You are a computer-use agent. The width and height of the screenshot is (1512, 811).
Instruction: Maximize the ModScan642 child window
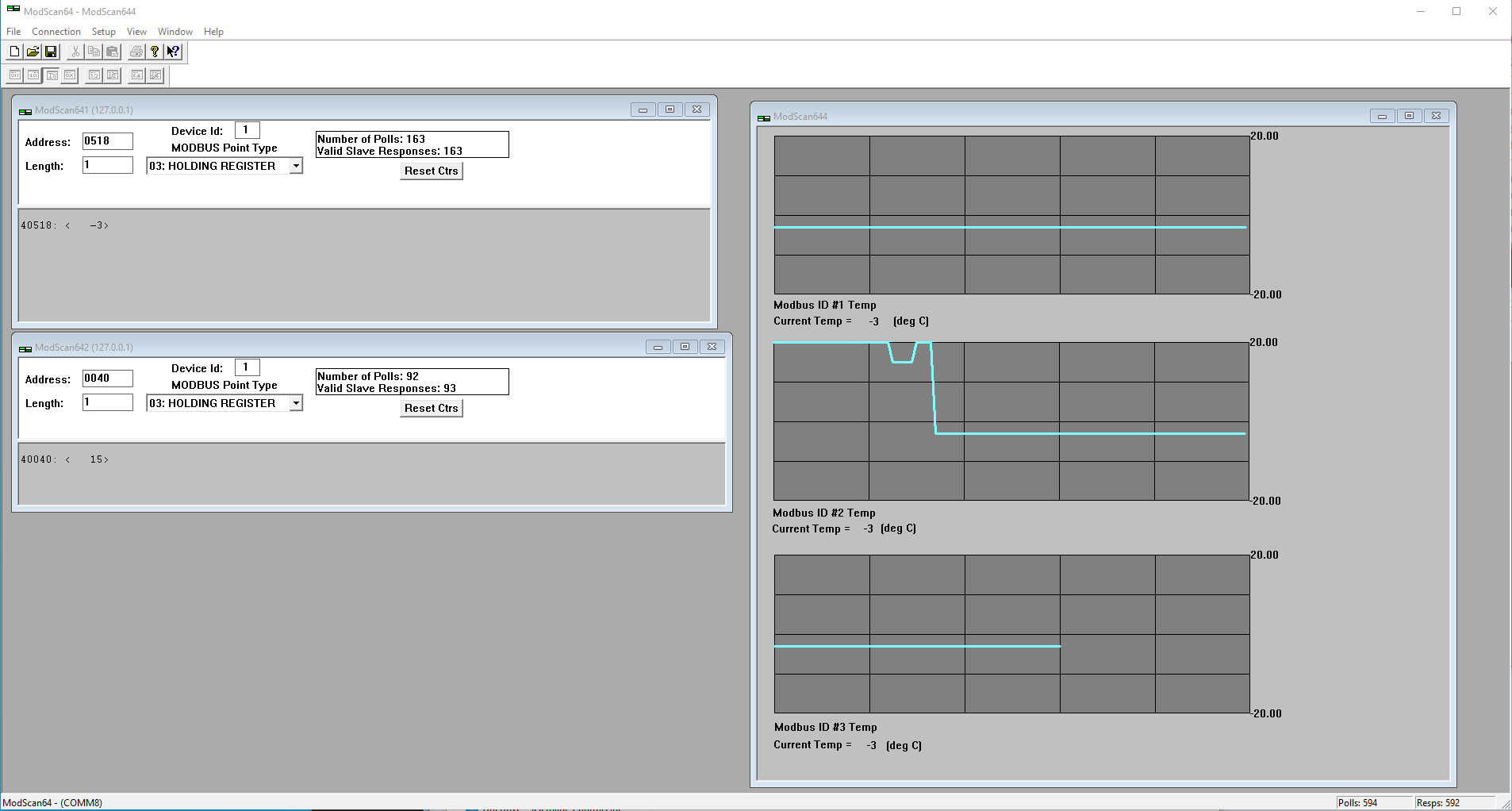click(x=685, y=347)
